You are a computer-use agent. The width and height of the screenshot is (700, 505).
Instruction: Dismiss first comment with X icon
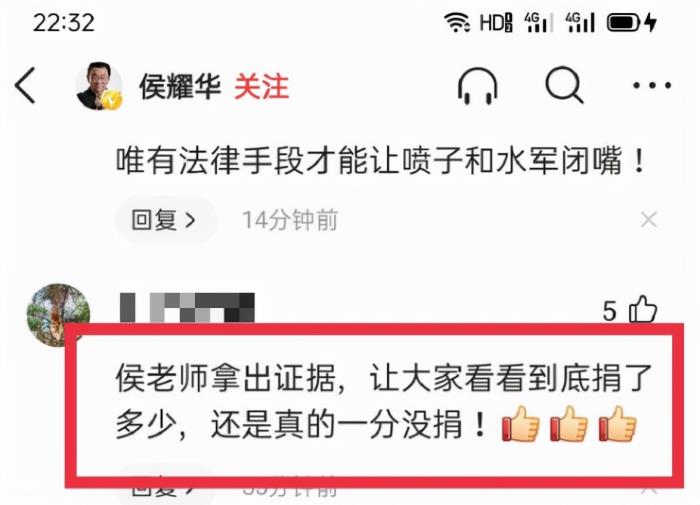click(649, 220)
